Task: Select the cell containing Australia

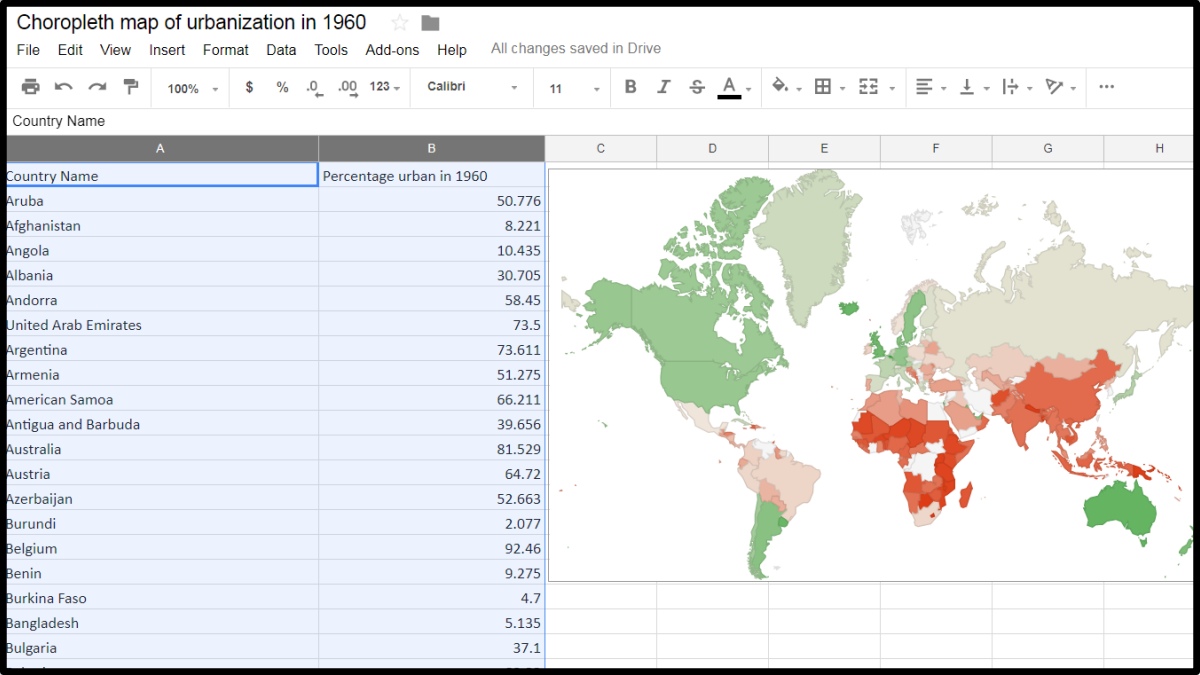Action: tap(161, 449)
